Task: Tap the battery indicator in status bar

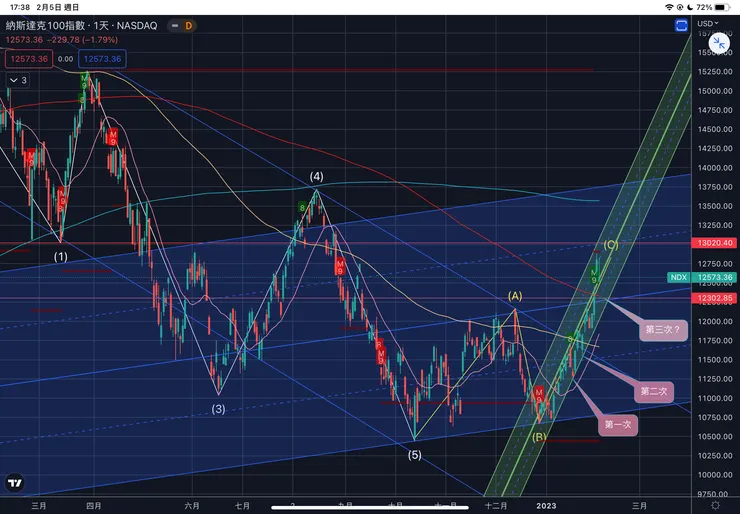Action: coord(722,7)
